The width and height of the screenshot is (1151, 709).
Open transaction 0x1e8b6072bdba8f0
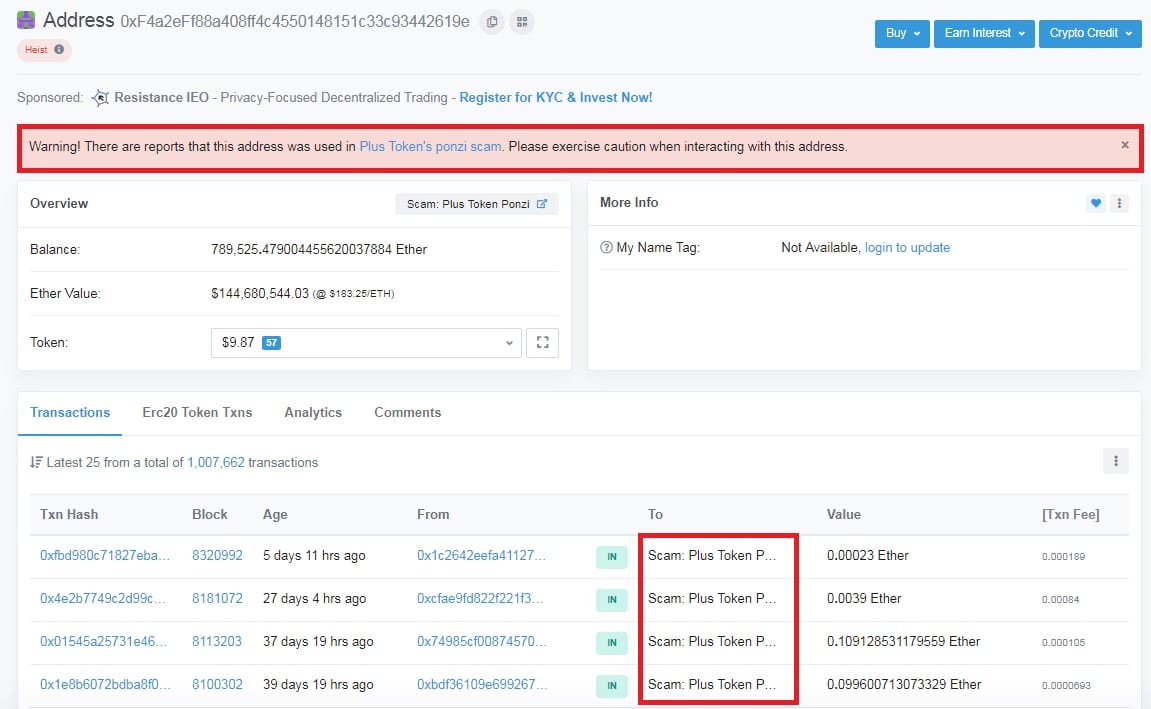105,684
